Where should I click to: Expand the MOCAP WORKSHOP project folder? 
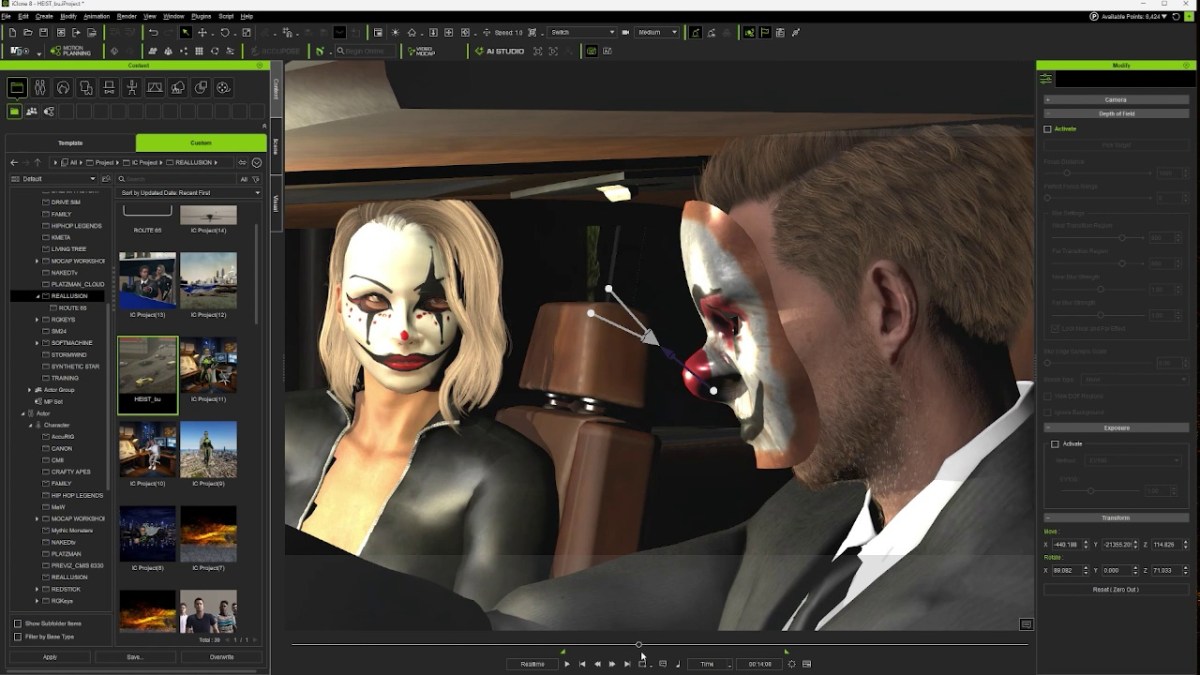pos(37,261)
